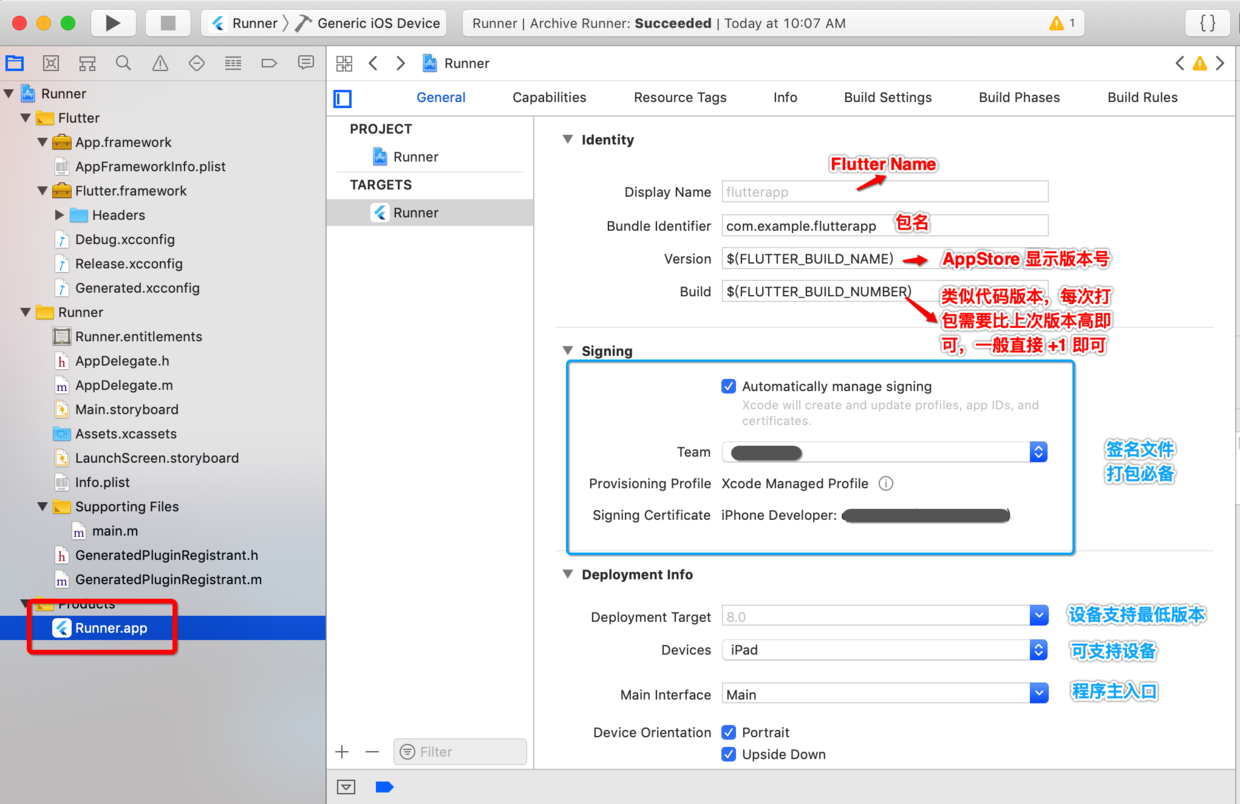Viewport: 1240px width, 804px height.
Task: Click the blue breakpoint activation tag icon
Action: tap(384, 787)
